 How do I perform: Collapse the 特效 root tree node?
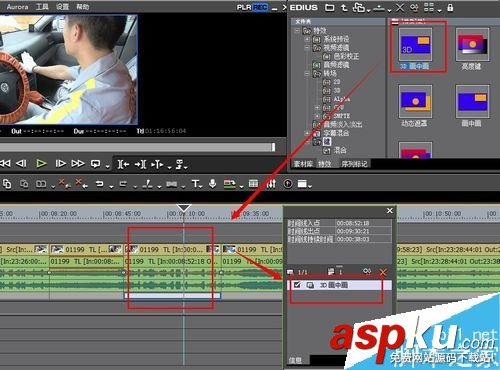[297, 31]
